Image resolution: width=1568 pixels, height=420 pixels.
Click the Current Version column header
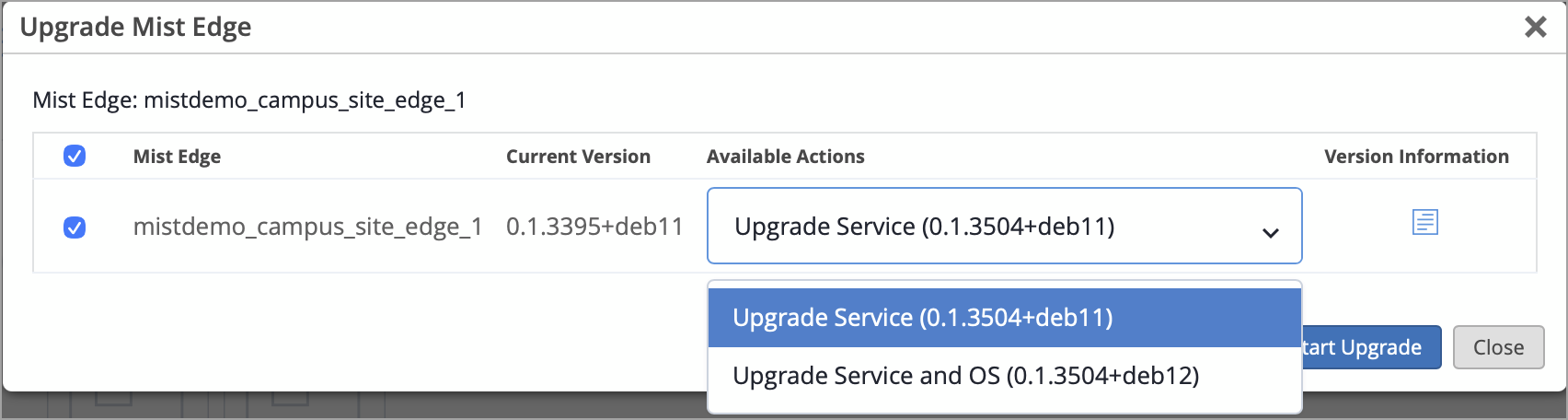pos(578,157)
